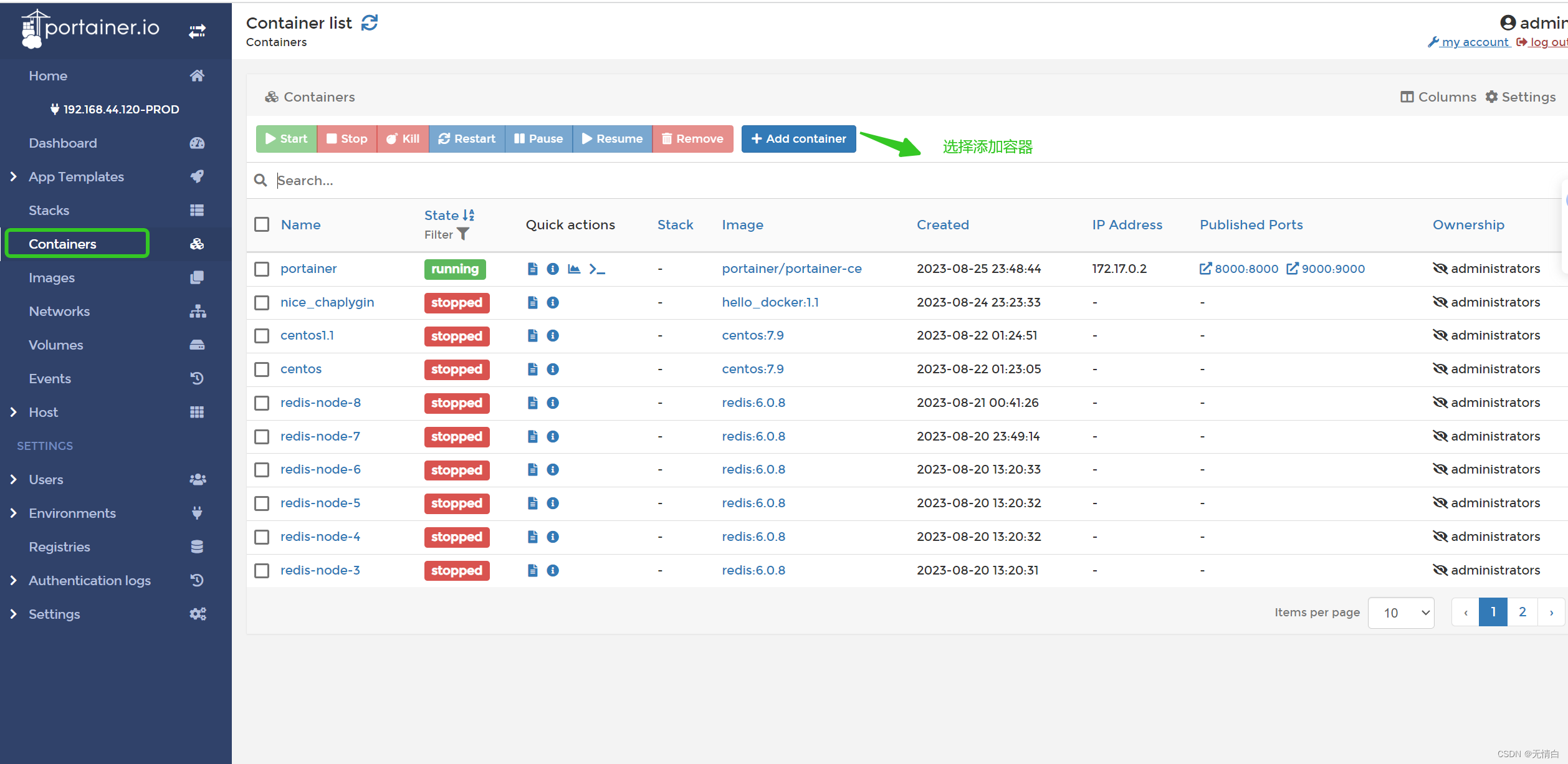Viewport: 1568px width, 764px height.
Task: Open the portainer/portainer-ce image link
Action: [x=792, y=269]
